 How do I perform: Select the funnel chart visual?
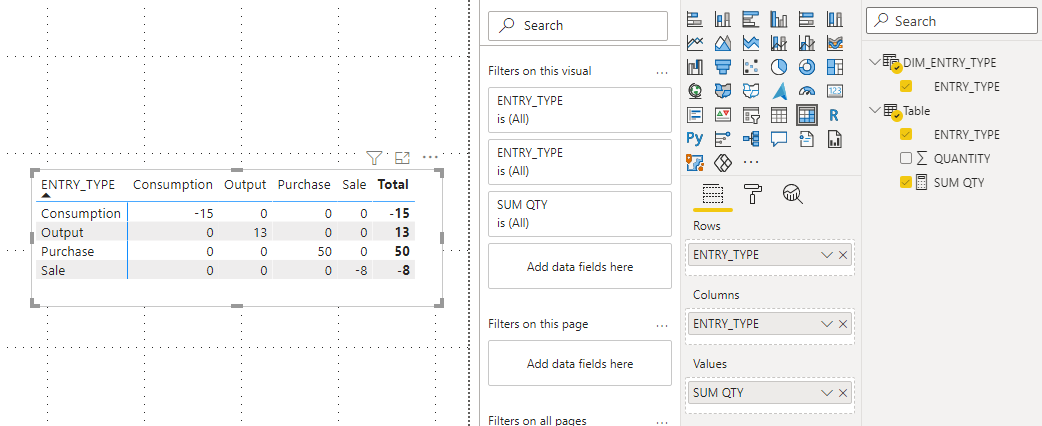(723, 67)
